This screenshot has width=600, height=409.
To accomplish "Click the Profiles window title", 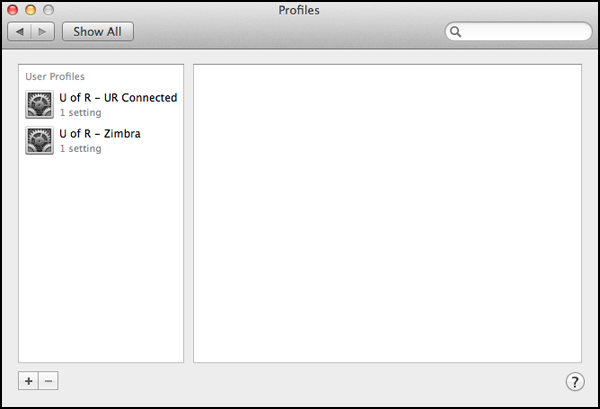I will pos(299,10).
